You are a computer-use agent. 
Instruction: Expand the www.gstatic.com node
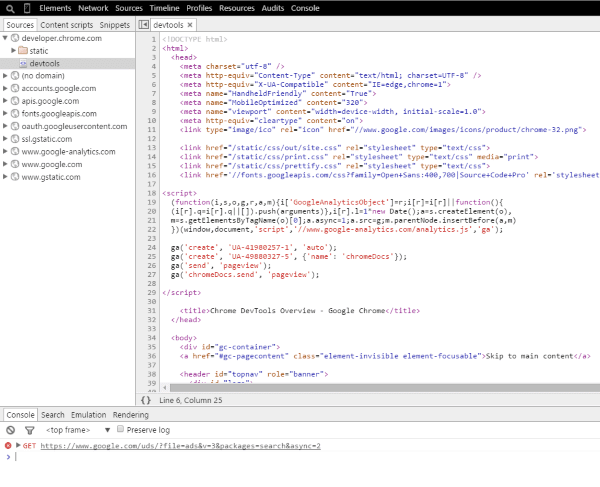[x=5, y=177]
